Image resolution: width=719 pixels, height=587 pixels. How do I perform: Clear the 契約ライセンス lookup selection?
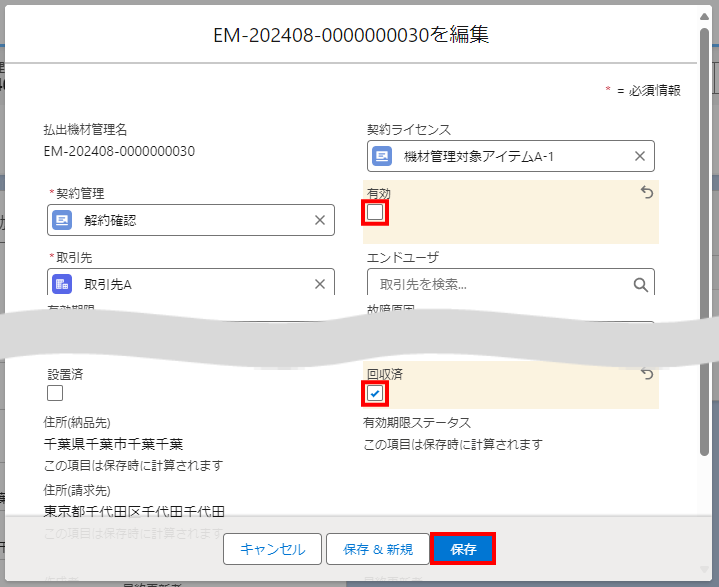[x=640, y=156]
